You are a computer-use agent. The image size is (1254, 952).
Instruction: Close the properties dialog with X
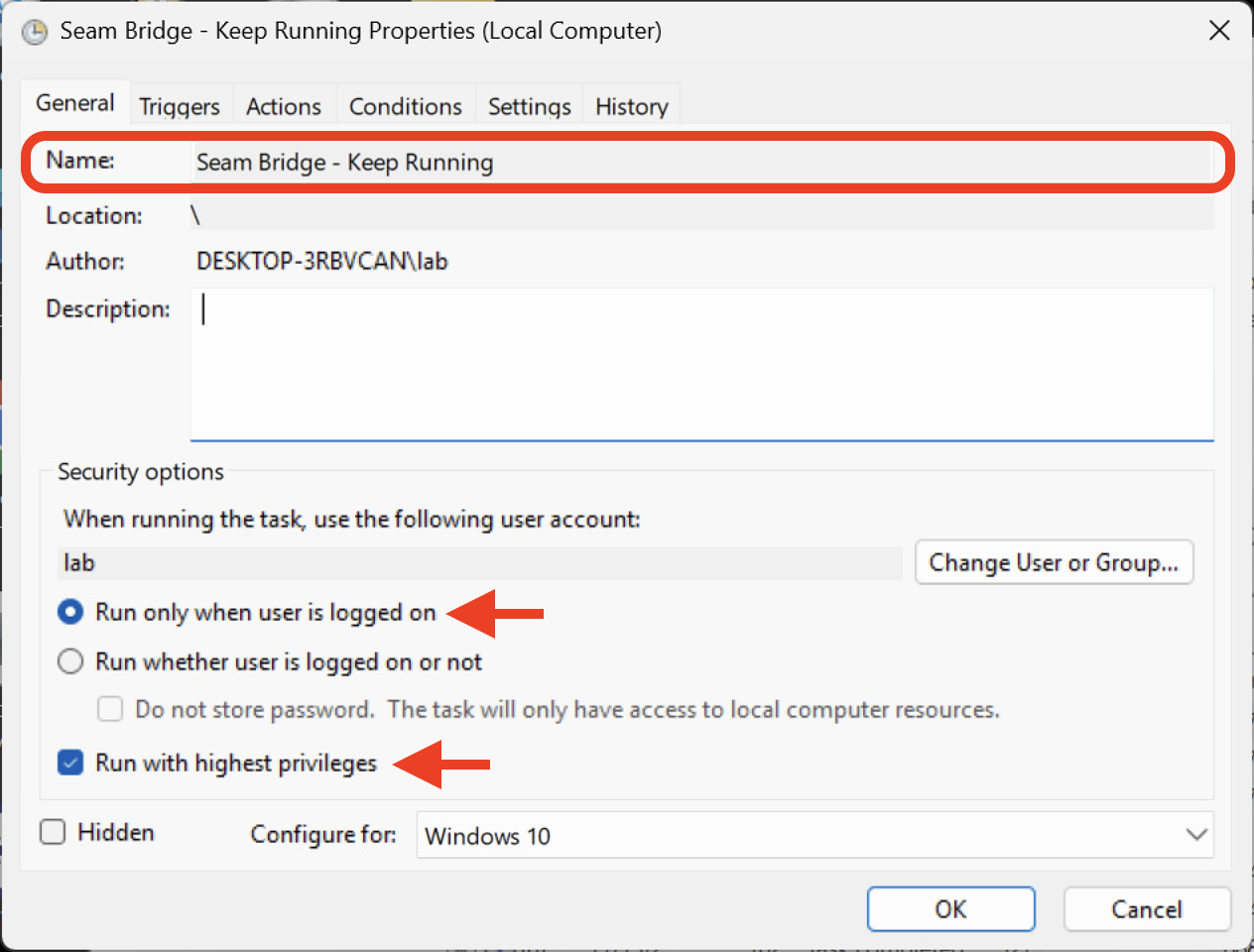click(1219, 31)
